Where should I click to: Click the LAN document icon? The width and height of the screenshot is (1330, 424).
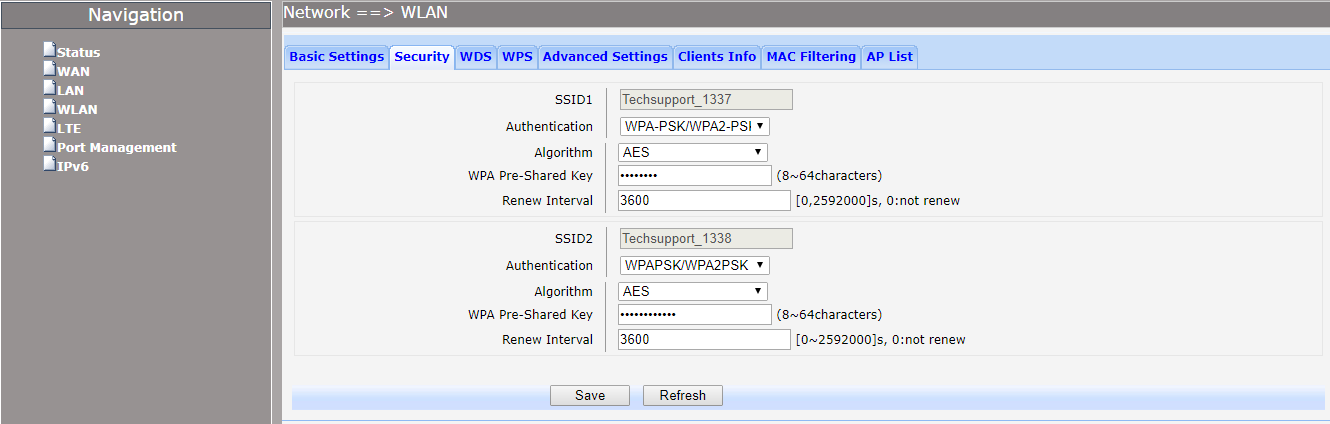pos(49,88)
